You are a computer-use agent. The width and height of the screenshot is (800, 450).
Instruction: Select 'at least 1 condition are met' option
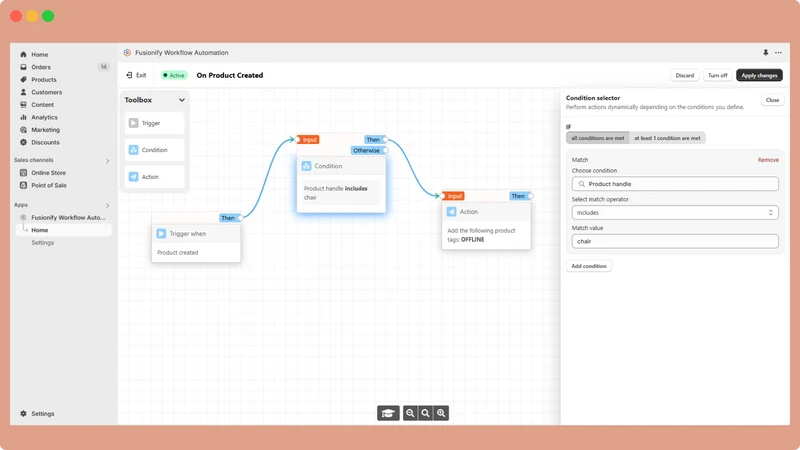(x=667, y=138)
